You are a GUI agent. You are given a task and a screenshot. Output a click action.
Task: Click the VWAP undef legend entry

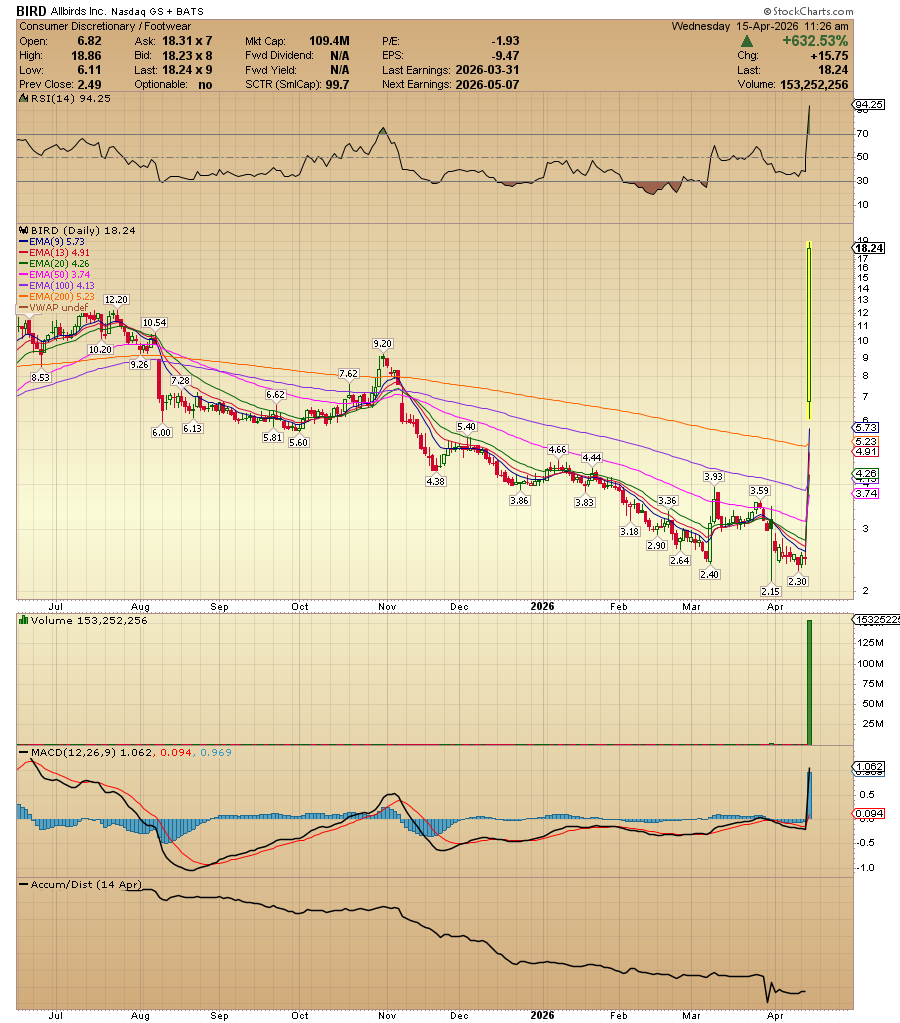tap(54, 307)
